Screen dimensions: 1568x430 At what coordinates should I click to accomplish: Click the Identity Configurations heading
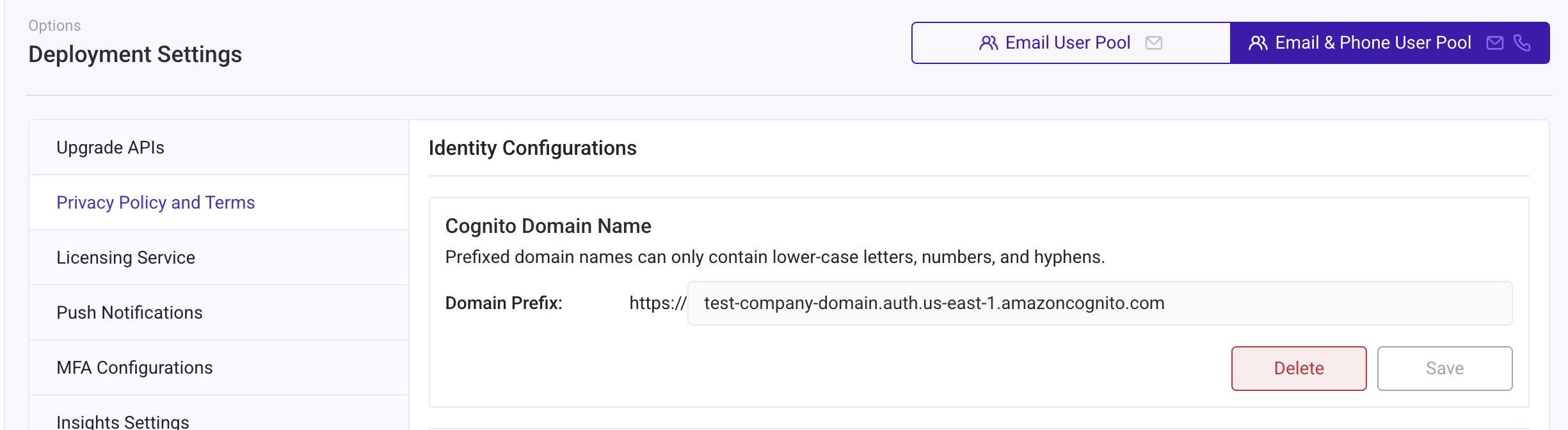(x=532, y=148)
